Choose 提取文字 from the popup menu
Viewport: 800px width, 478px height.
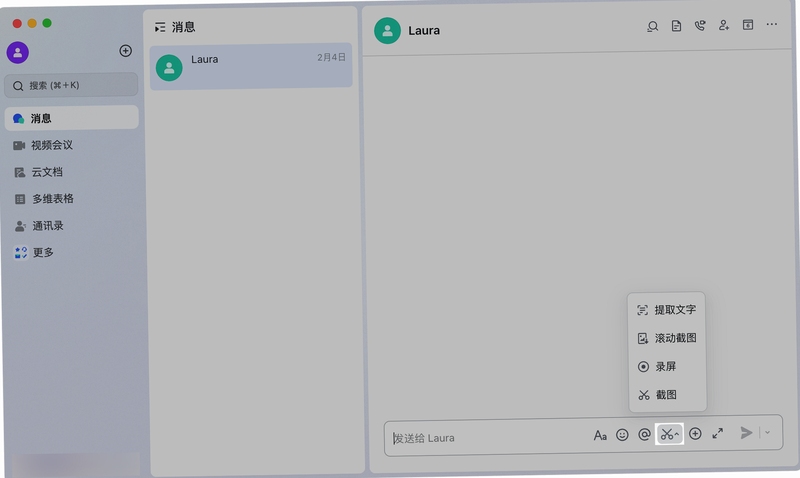[667, 310]
